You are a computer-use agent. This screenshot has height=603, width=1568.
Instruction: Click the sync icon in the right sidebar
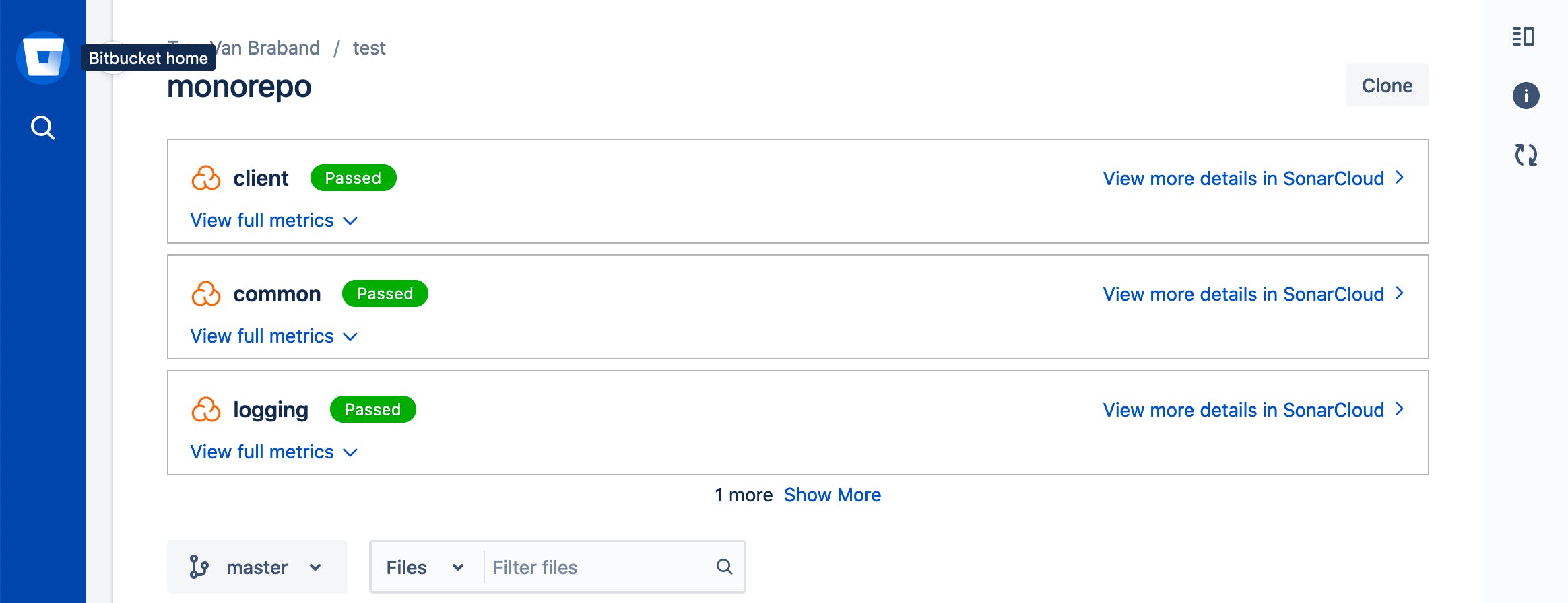1526,154
